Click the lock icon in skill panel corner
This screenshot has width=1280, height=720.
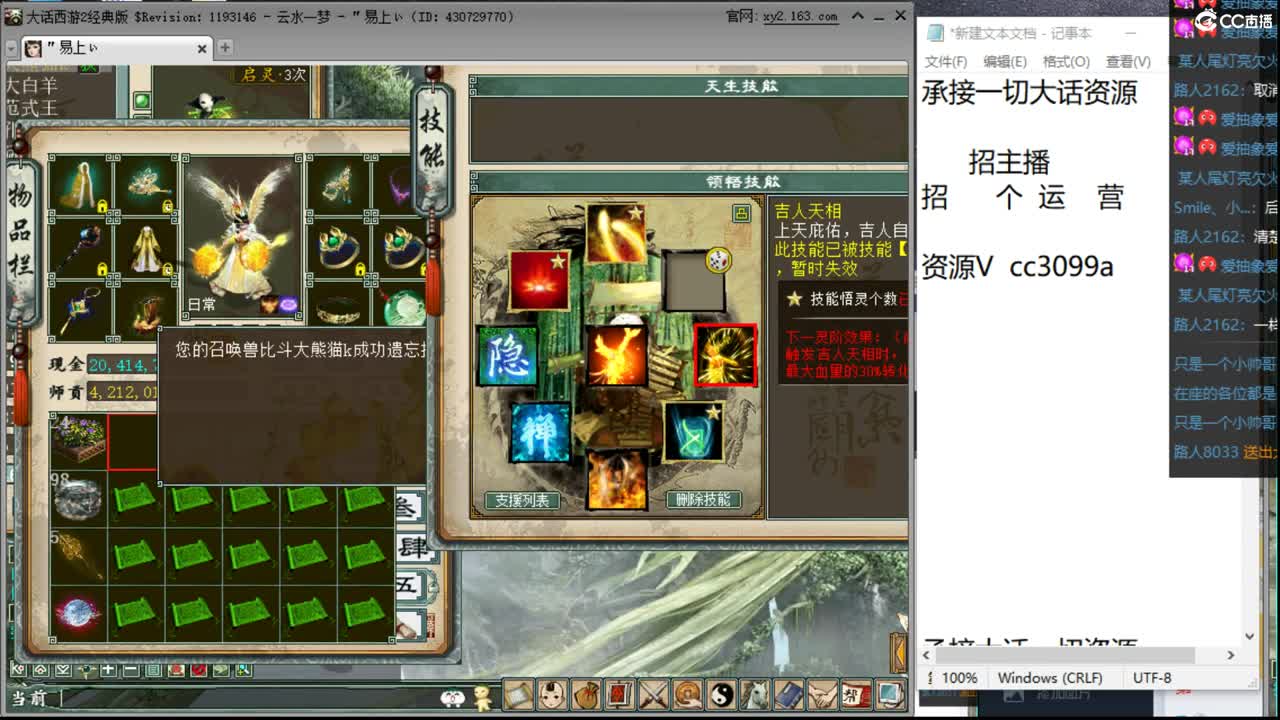[741, 213]
